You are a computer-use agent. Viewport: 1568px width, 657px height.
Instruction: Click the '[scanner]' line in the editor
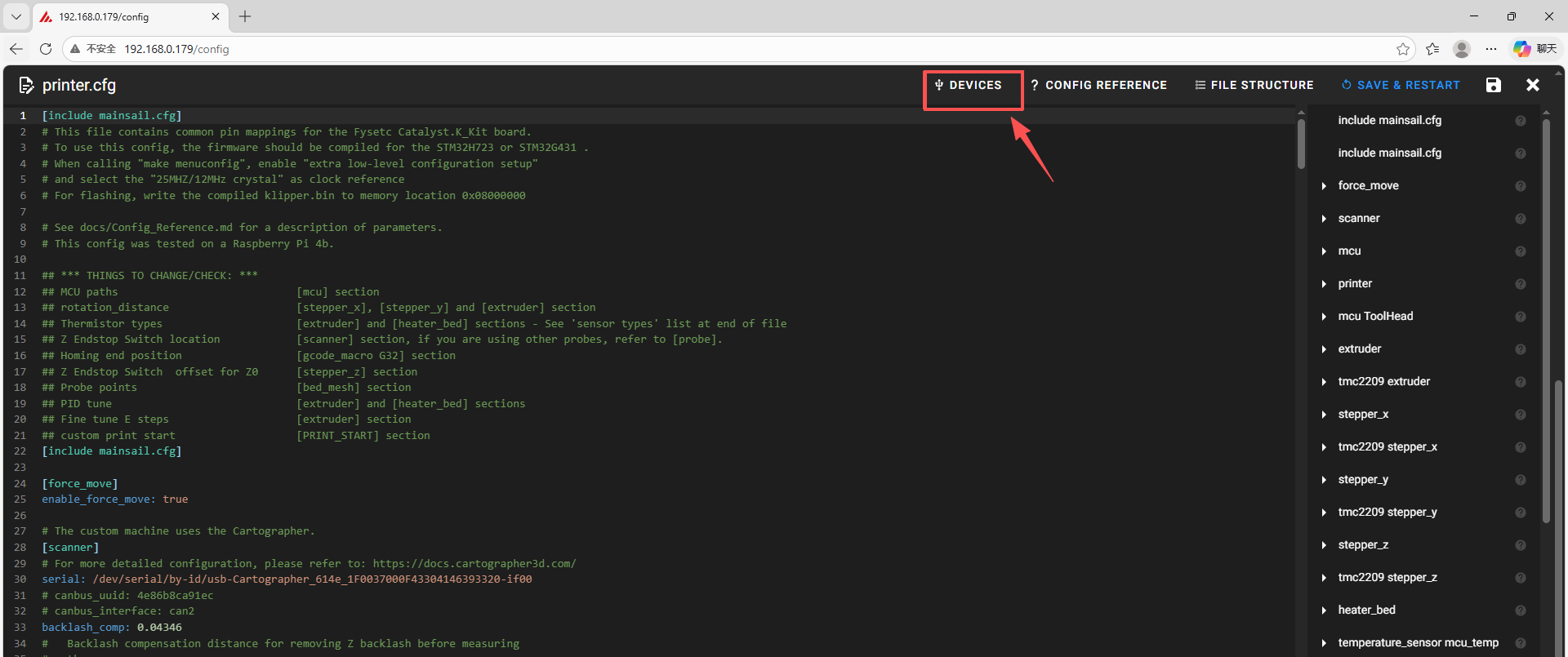pyautogui.click(x=70, y=548)
